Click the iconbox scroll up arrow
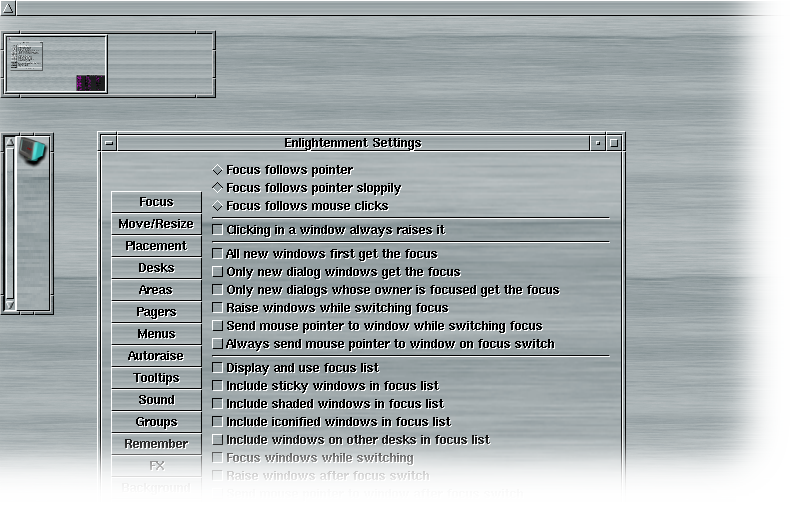The width and height of the screenshot is (800, 525). pos(10,142)
